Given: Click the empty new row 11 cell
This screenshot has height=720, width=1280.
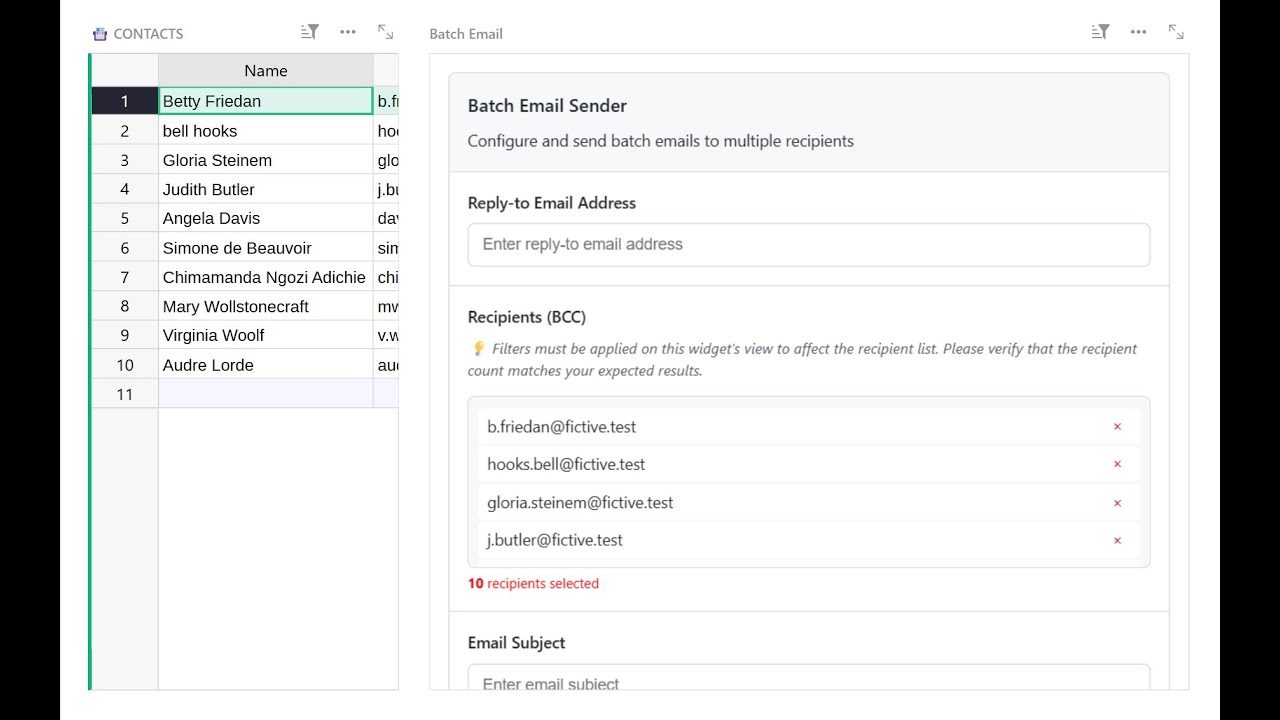Looking at the screenshot, I should [x=265, y=394].
